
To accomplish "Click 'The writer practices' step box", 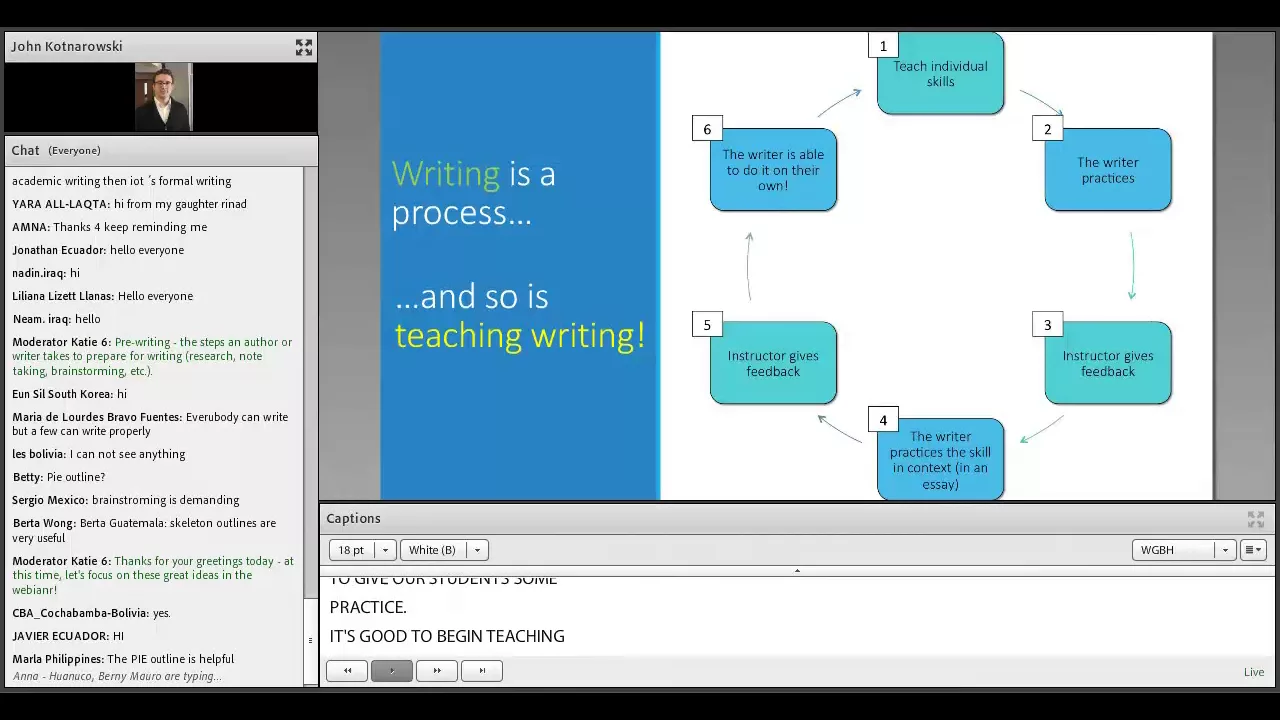I will click(x=1108, y=170).
